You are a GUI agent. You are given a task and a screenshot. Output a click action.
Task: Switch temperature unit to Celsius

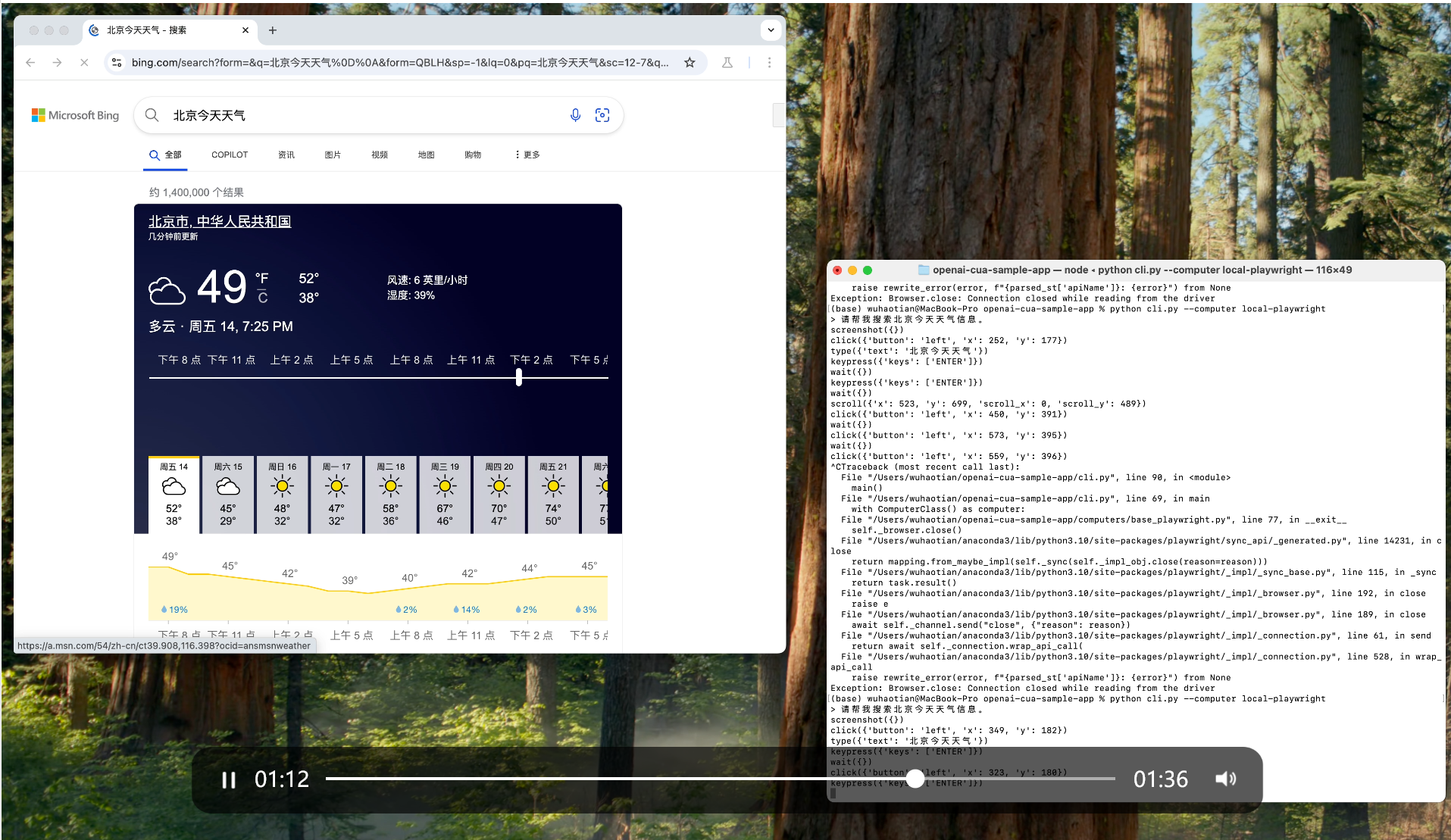pyautogui.click(x=262, y=298)
